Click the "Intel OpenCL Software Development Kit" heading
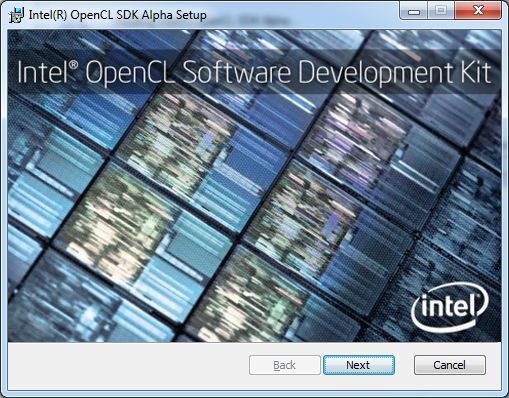 [x=254, y=72]
